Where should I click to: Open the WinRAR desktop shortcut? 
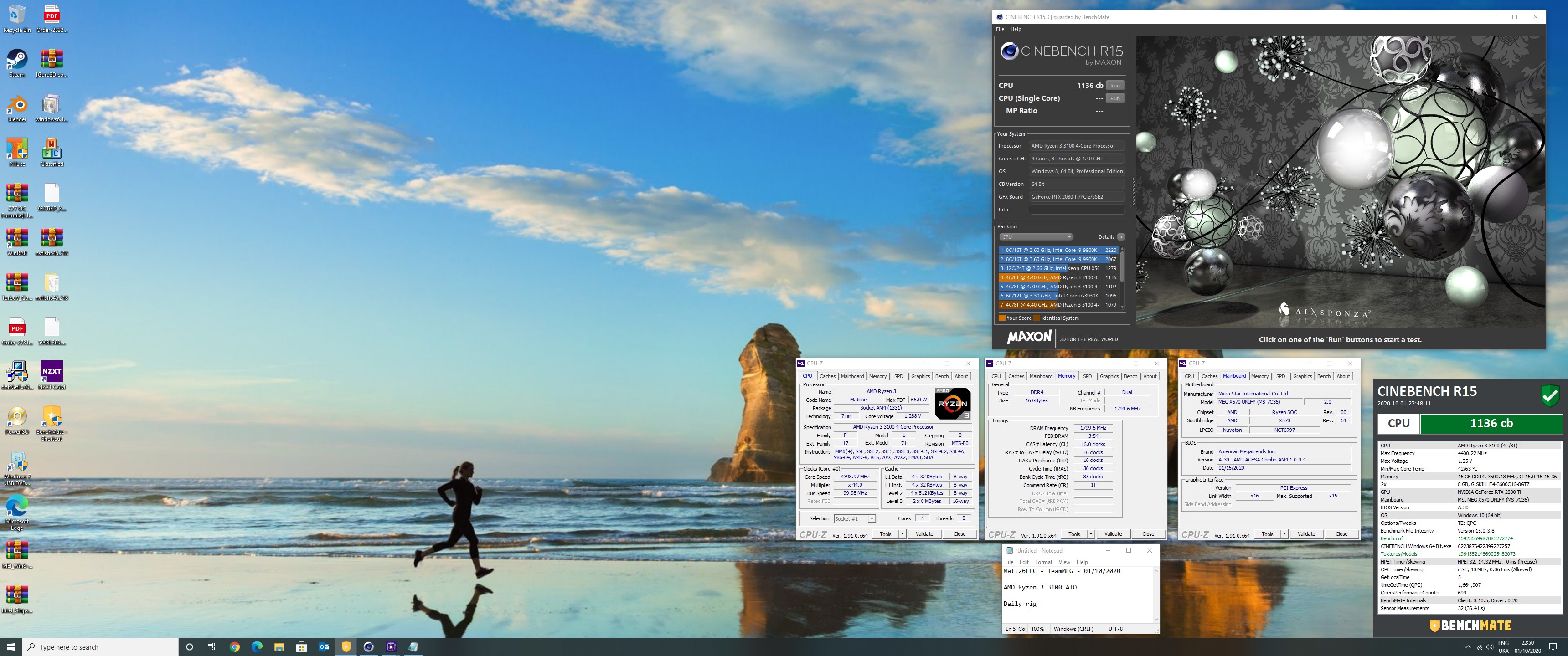click(x=17, y=241)
